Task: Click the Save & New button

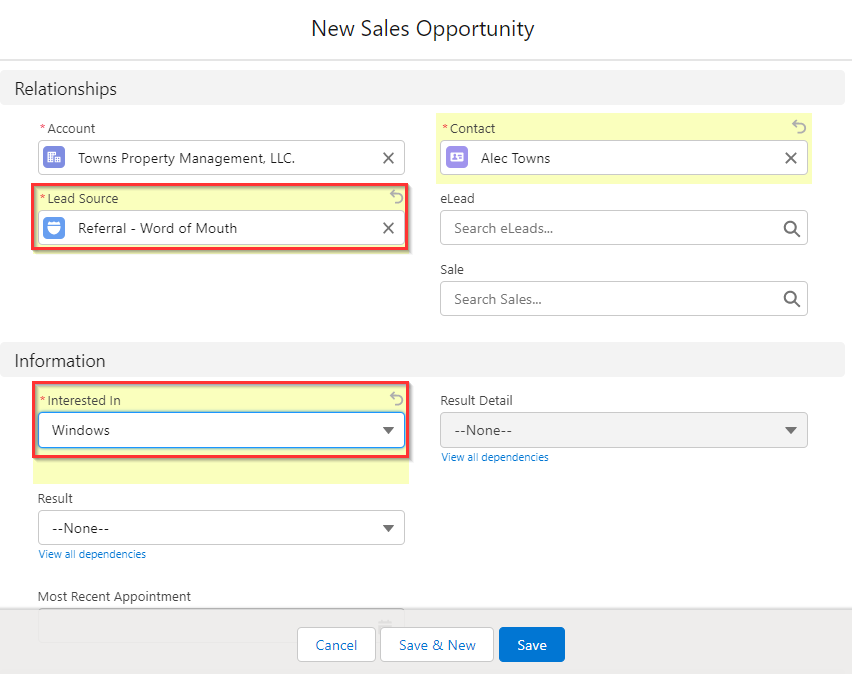Action: pyautogui.click(x=436, y=644)
